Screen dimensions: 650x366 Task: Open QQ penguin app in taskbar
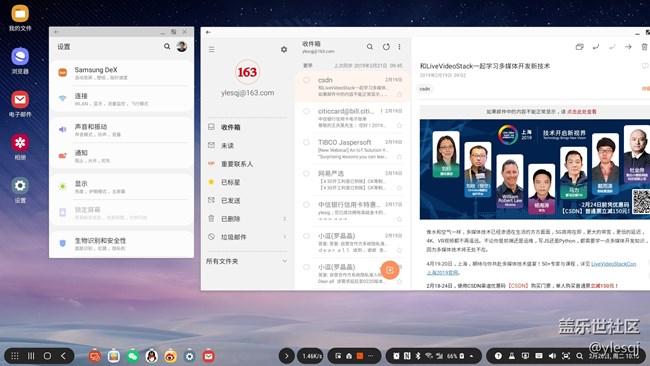[x=152, y=356]
